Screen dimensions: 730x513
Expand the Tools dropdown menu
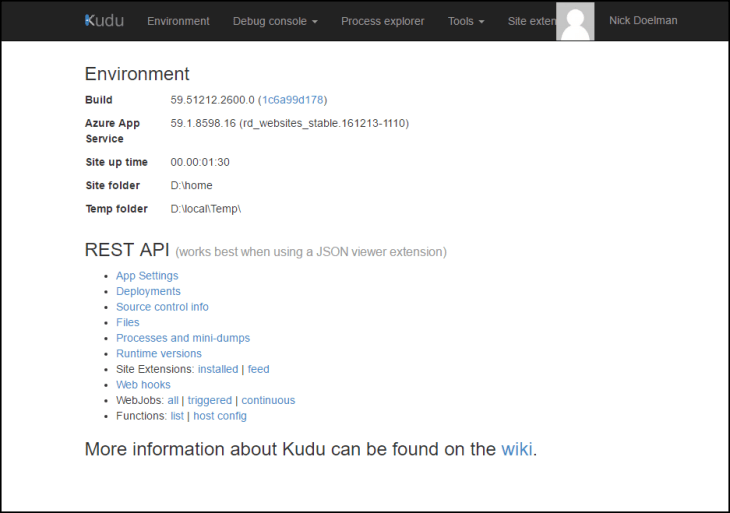(466, 21)
